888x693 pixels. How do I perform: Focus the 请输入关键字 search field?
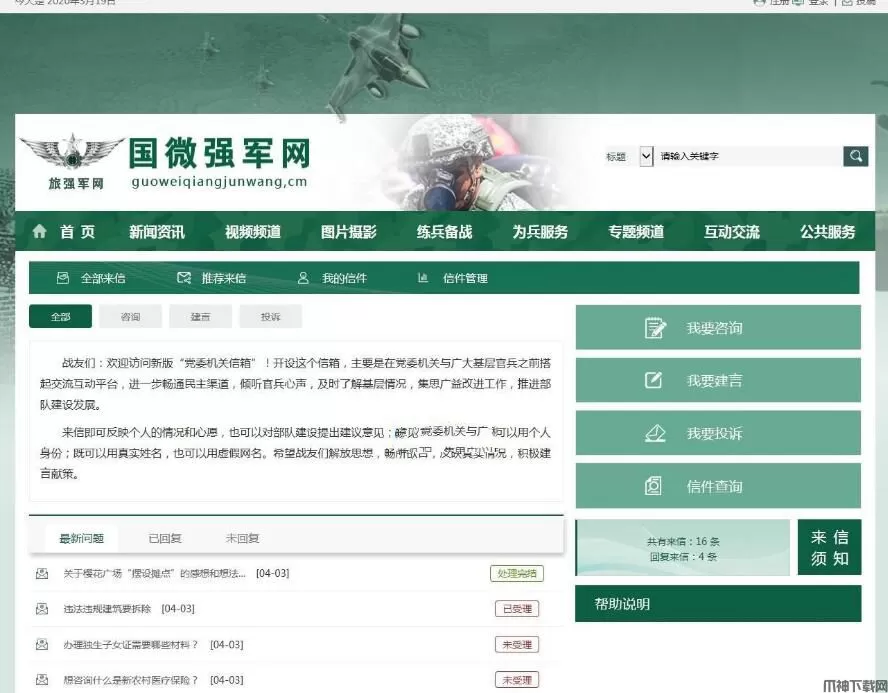coord(748,156)
